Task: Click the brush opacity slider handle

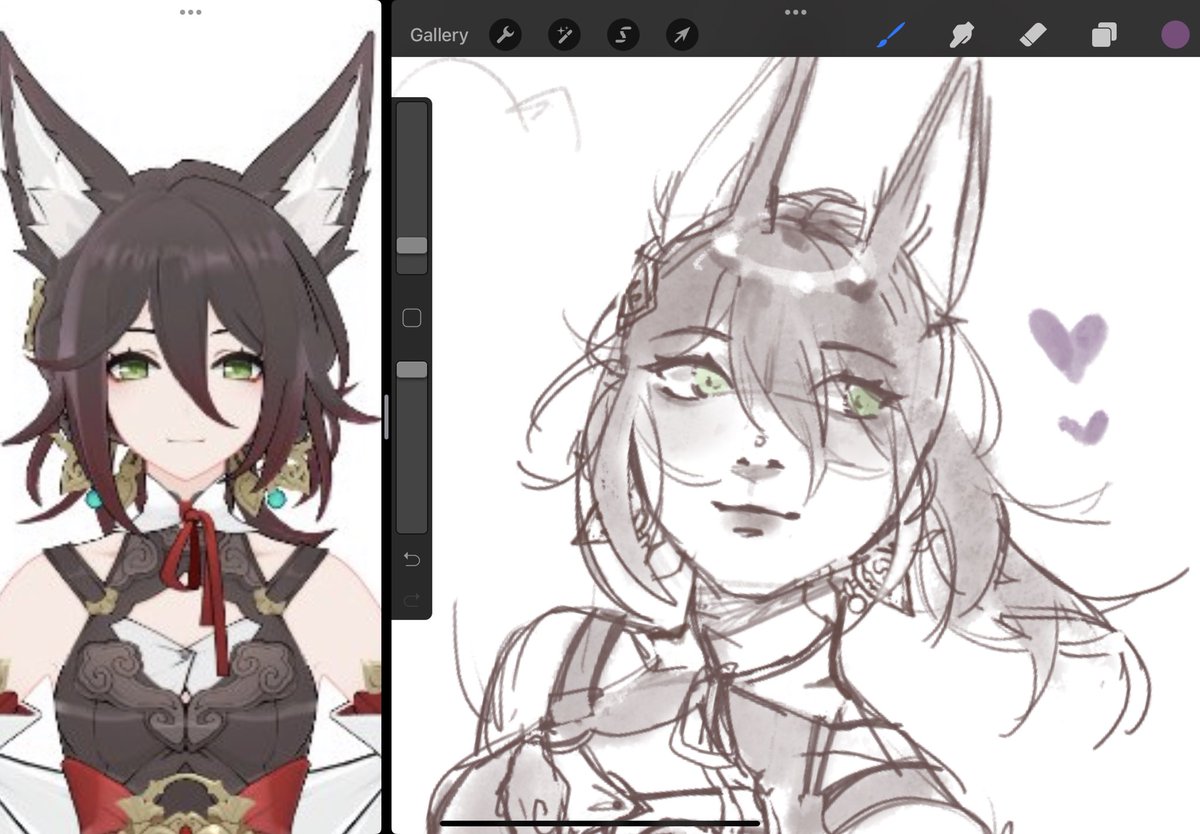Action: pos(412,370)
